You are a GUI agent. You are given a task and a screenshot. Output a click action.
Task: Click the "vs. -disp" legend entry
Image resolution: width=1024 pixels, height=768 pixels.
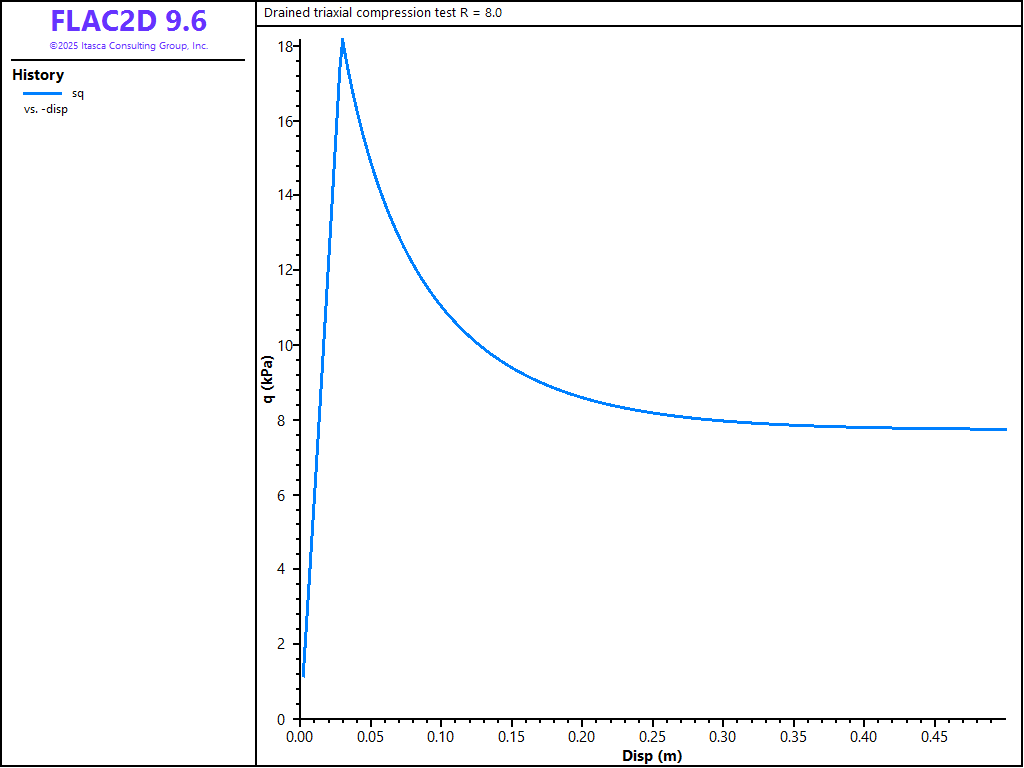coord(46,109)
